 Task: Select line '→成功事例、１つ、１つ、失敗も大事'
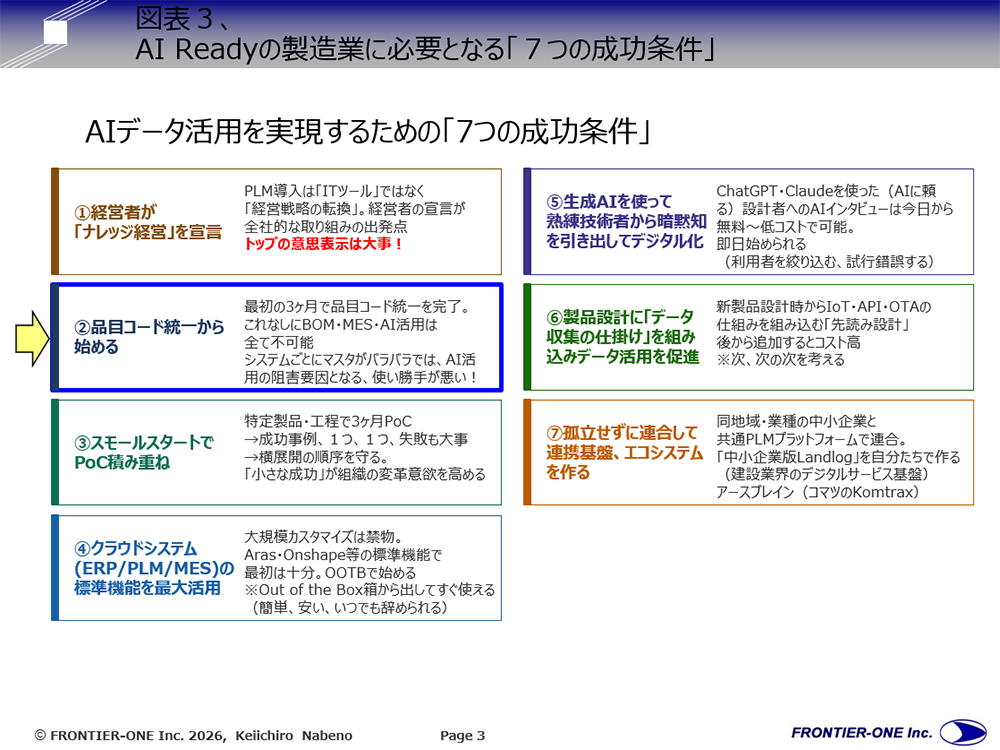[356, 439]
